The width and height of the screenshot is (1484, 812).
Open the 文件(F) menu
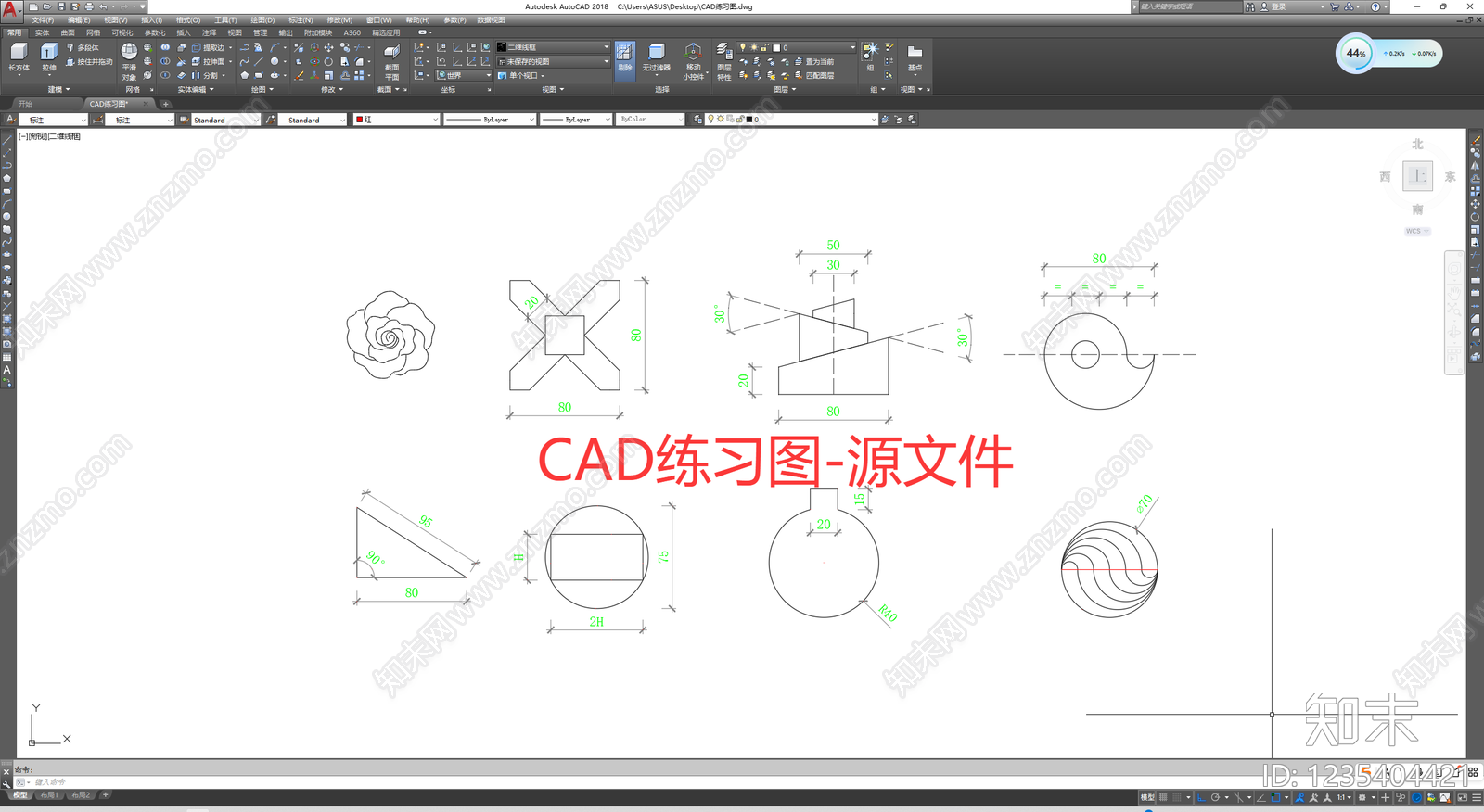pos(43,19)
